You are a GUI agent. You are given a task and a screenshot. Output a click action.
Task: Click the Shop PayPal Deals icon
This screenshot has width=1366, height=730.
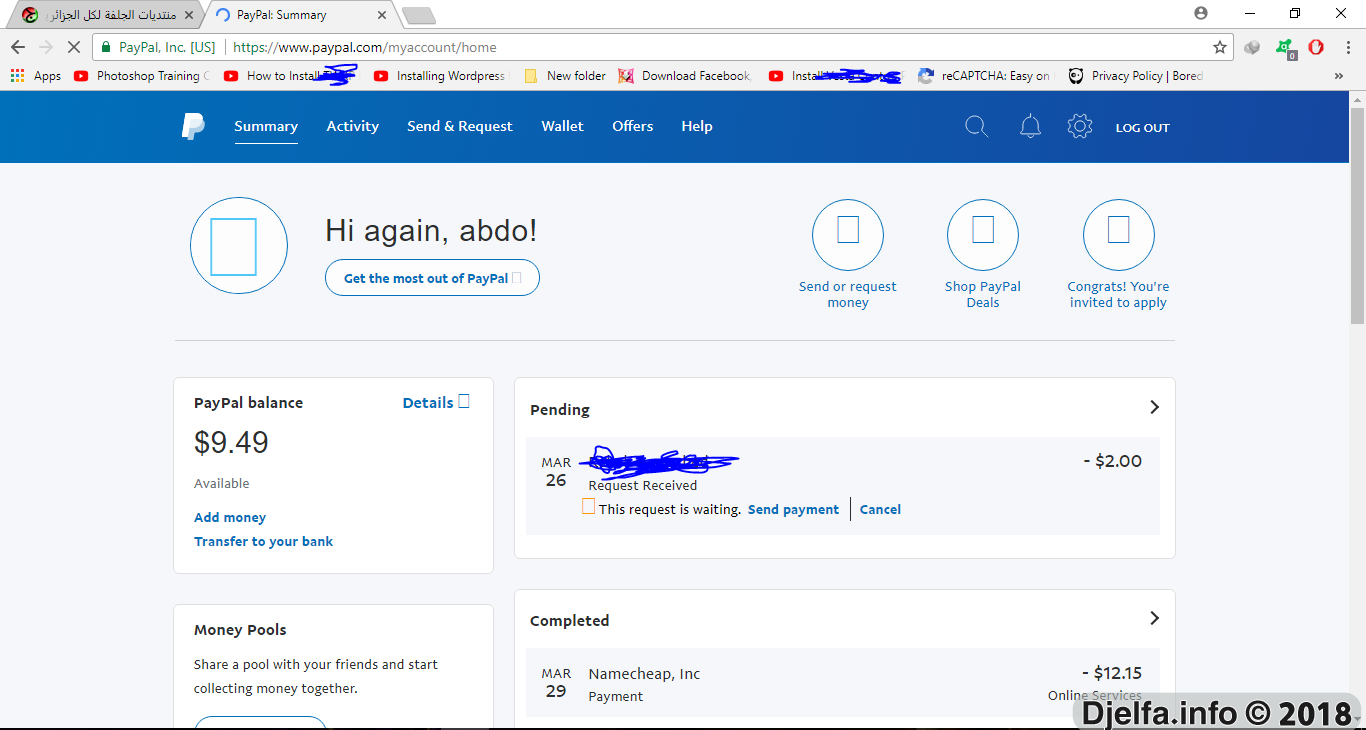(x=983, y=235)
